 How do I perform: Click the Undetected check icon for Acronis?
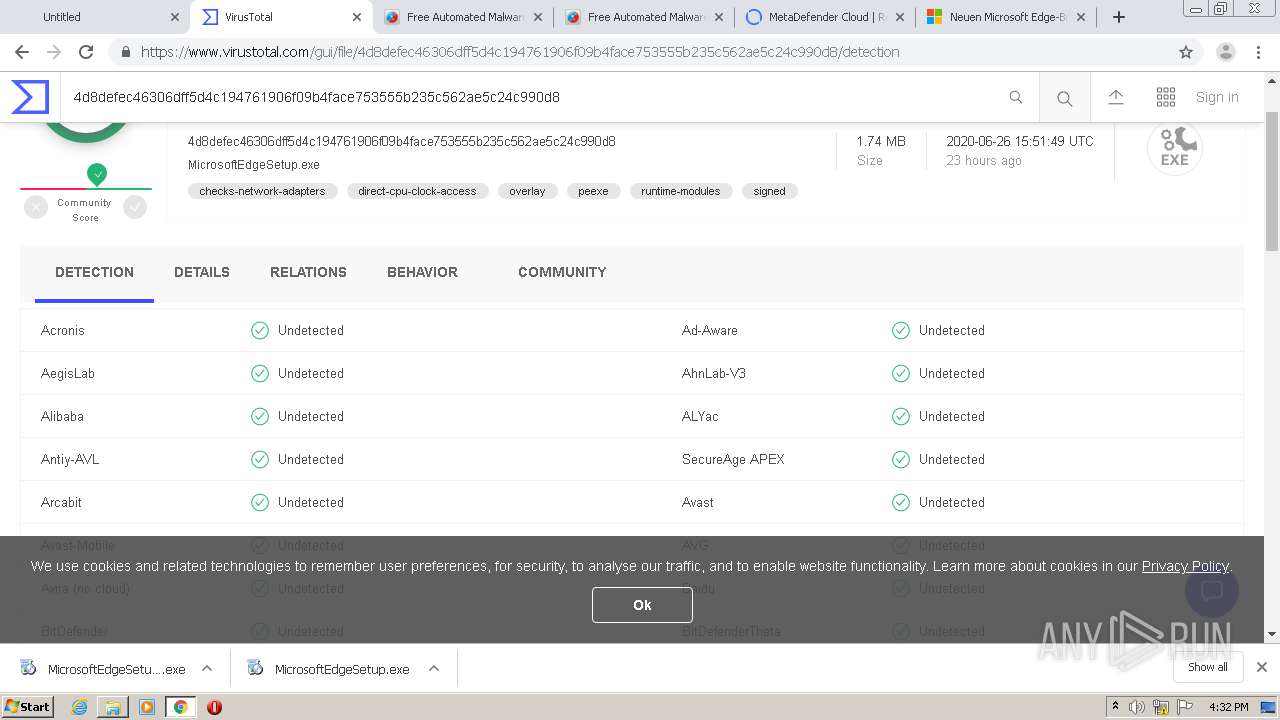pyautogui.click(x=260, y=330)
